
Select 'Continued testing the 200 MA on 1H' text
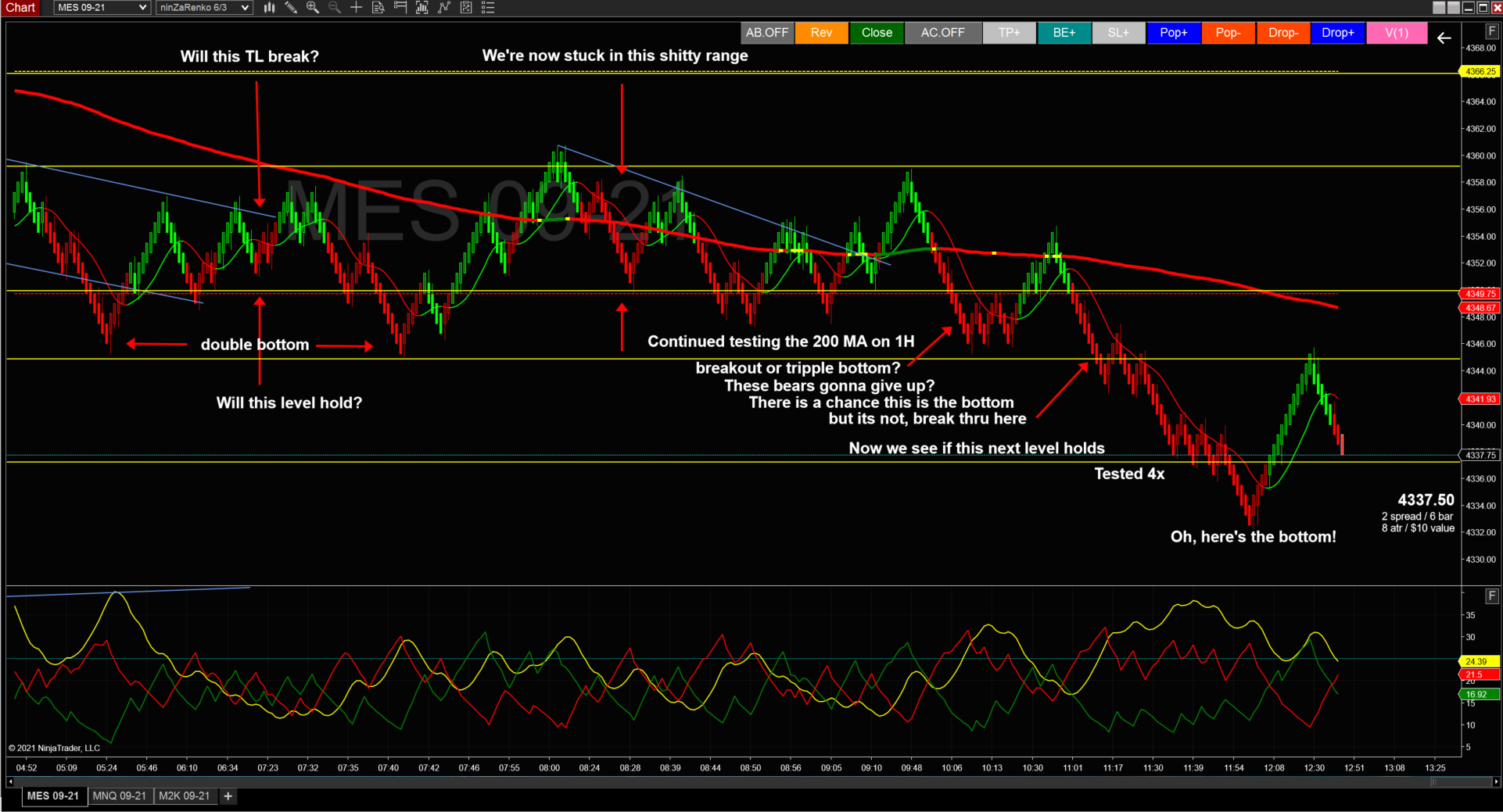tap(781, 342)
